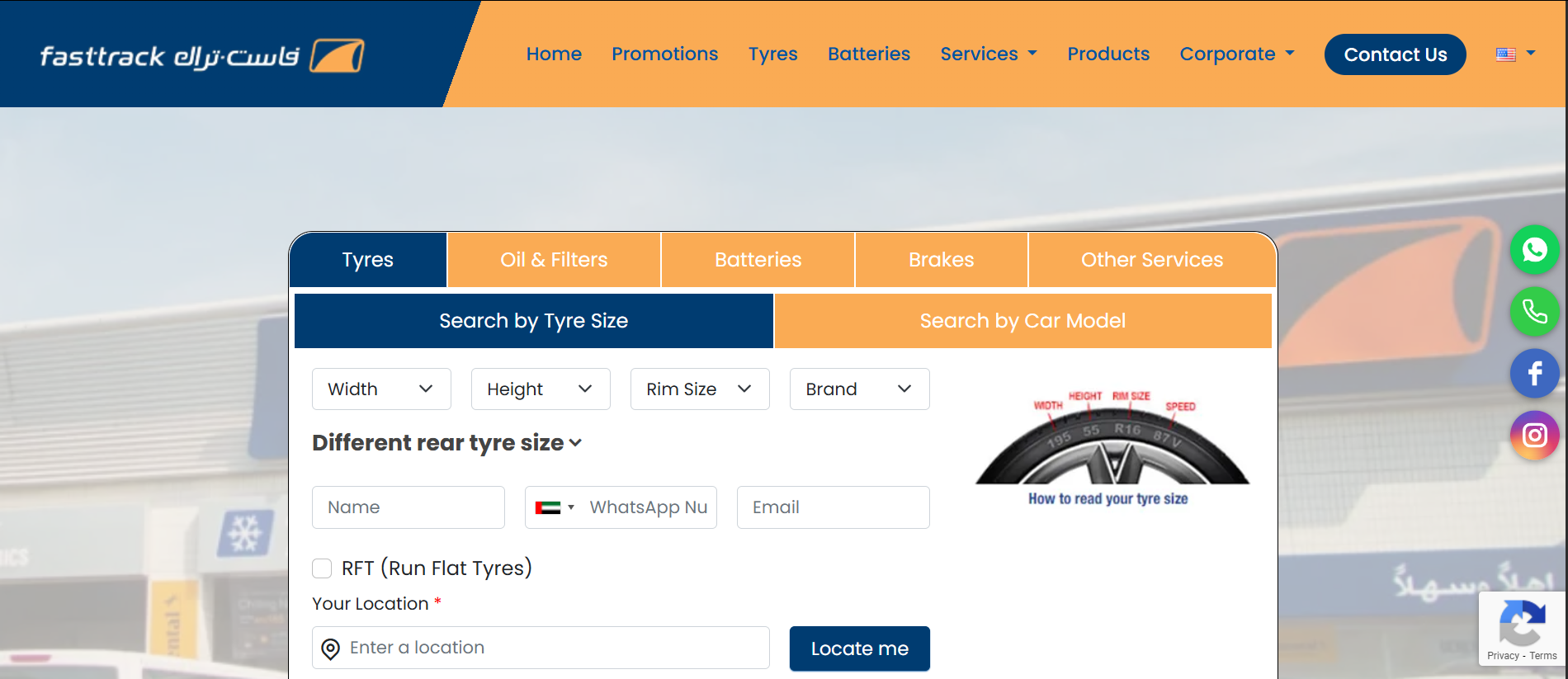Switch to the Batteries service tab

(758, 260)
